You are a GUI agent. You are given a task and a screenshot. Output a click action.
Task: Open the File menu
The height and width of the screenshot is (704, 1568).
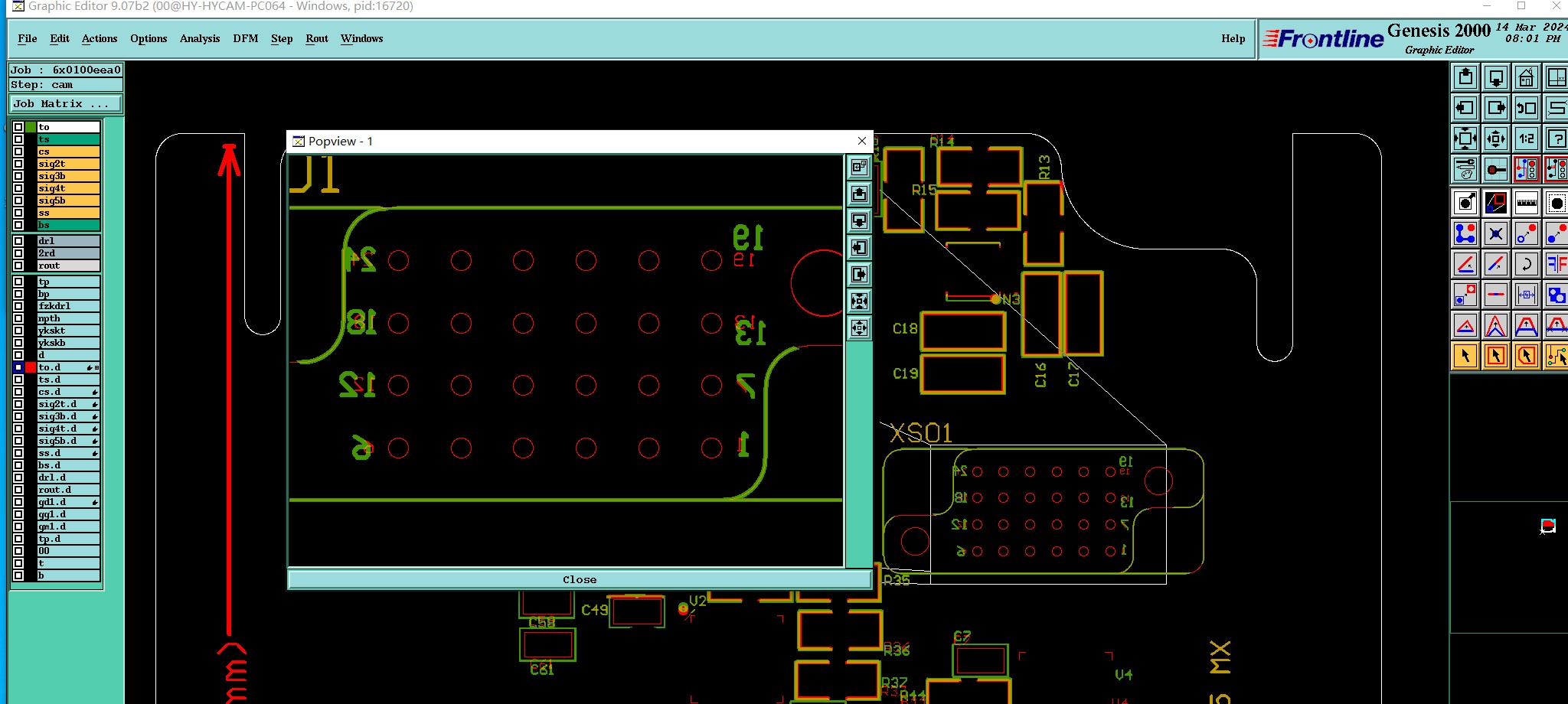pyautogui.click(x=28, y=38)
